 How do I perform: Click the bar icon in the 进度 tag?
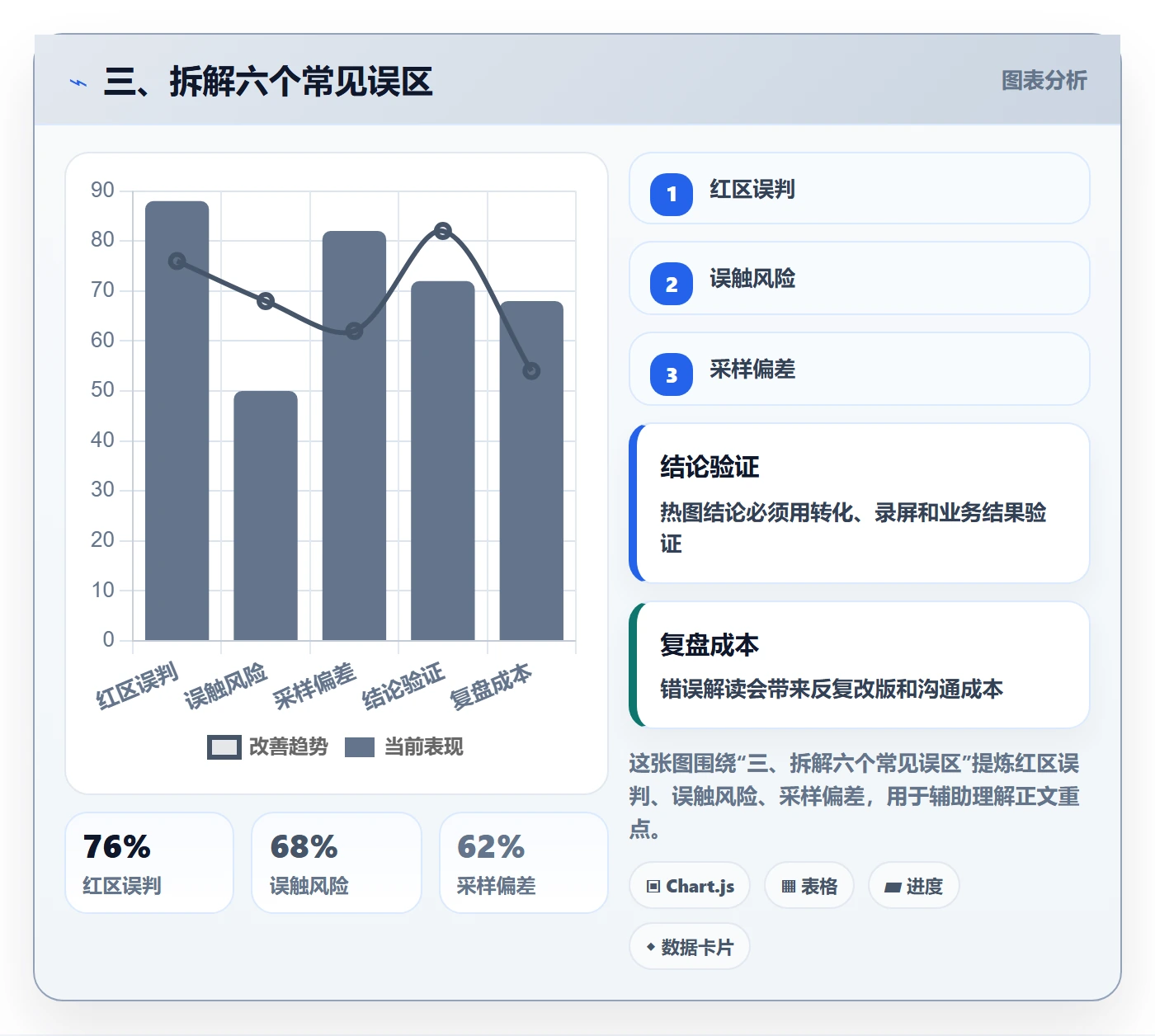click(x=893, y=888)
